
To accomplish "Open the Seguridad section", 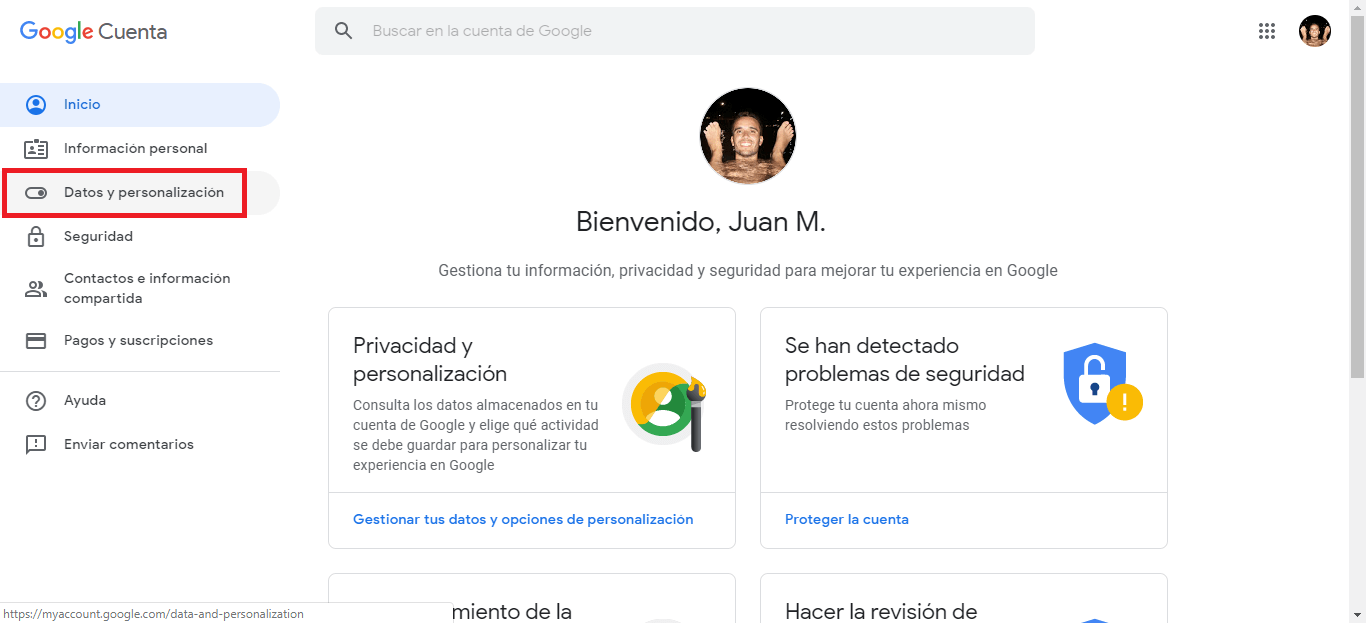I will coord(140,237).
